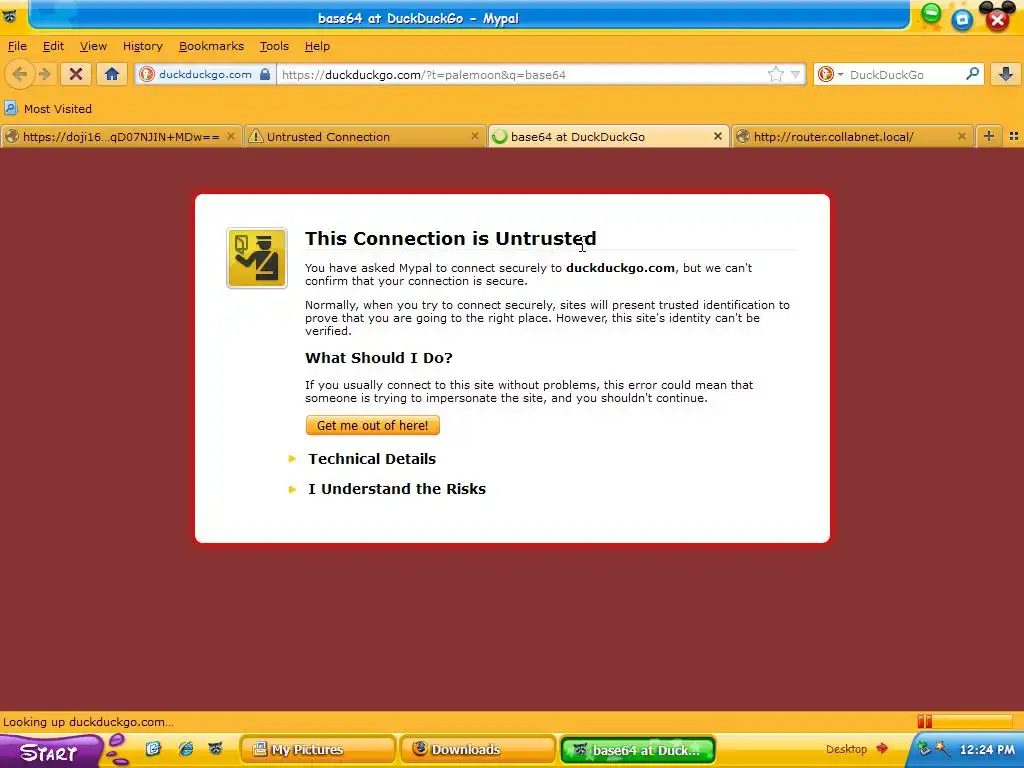This screenshot has height=768, width=1024.
Task: Click the search magnifier icon
Action: pyautogui.click(x=972, y=74)
